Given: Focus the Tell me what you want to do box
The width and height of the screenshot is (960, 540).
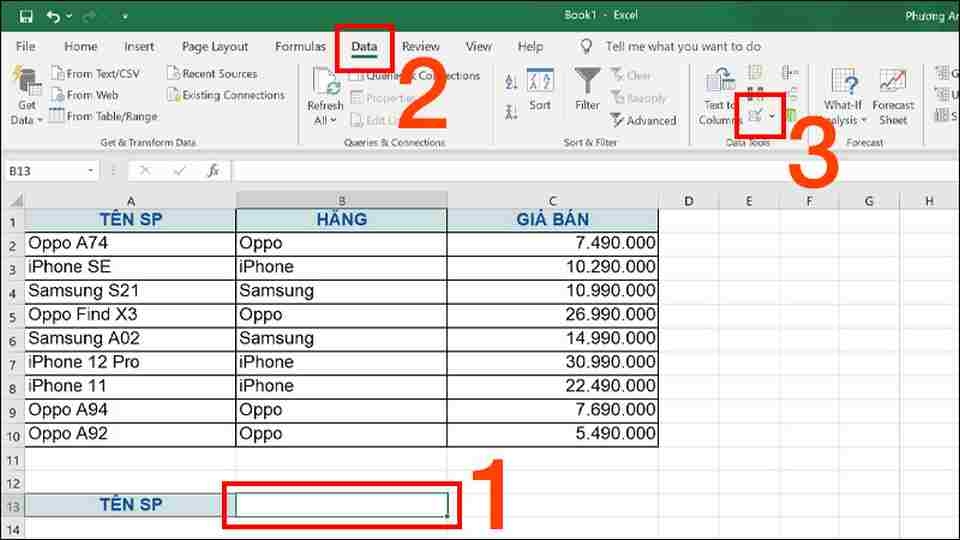Looking at the screenshot, I should (x=683, y=47).
